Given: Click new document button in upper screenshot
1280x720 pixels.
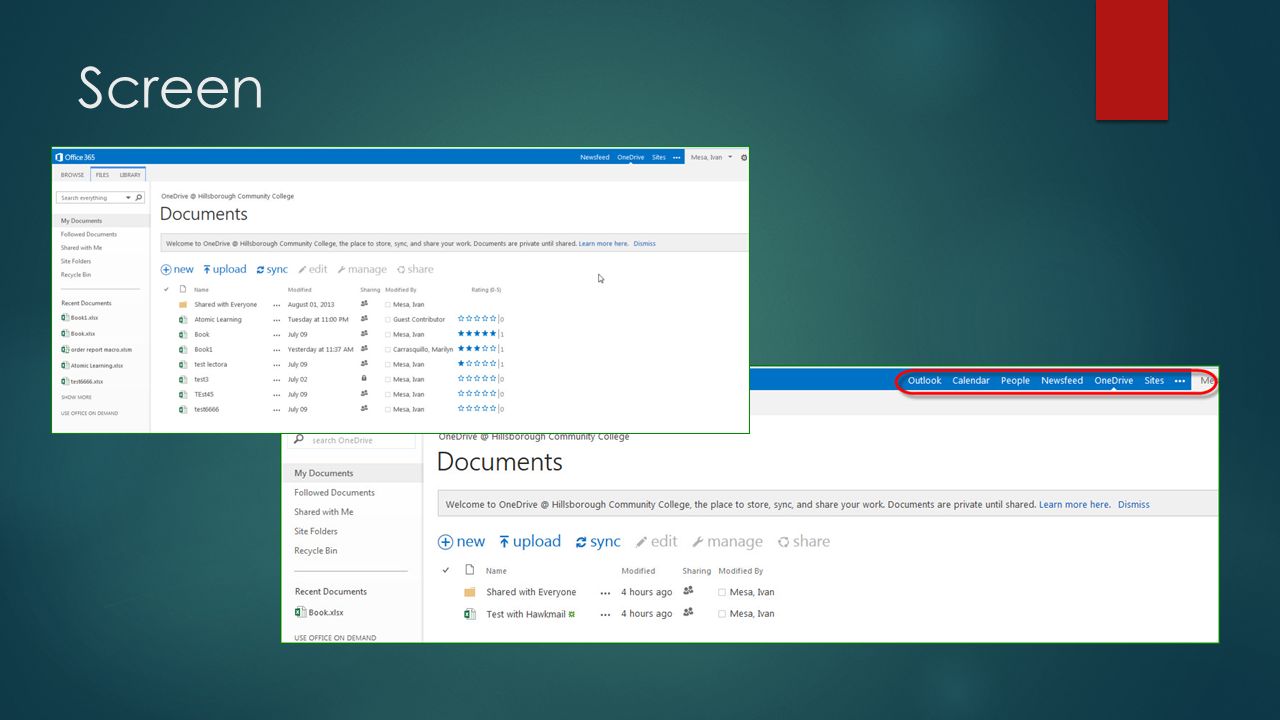Looking at the screenshot, I should pyautogui.click(x=177, y=270).
